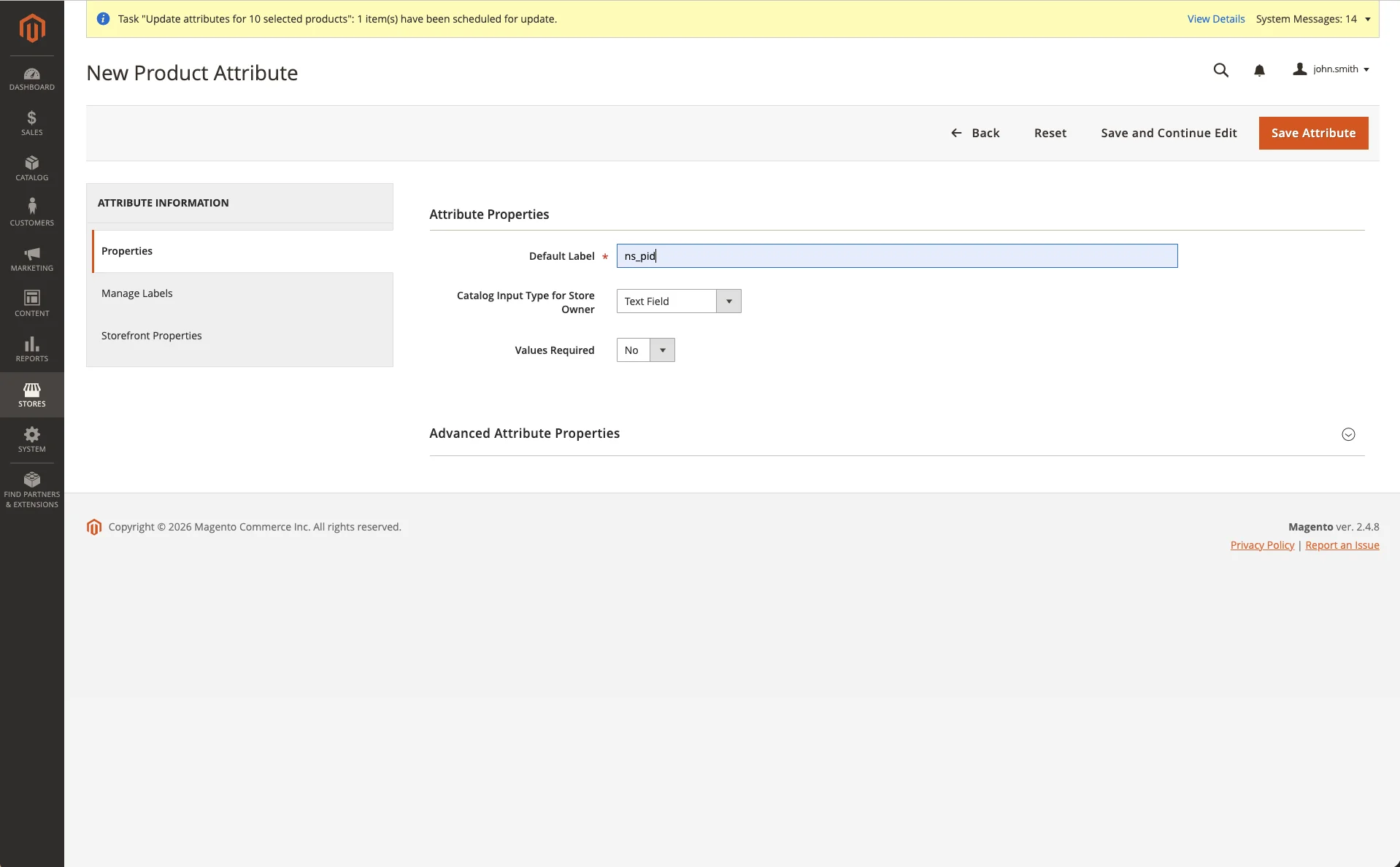
Task: Open the Customers menu
Action: pos(32,214)
